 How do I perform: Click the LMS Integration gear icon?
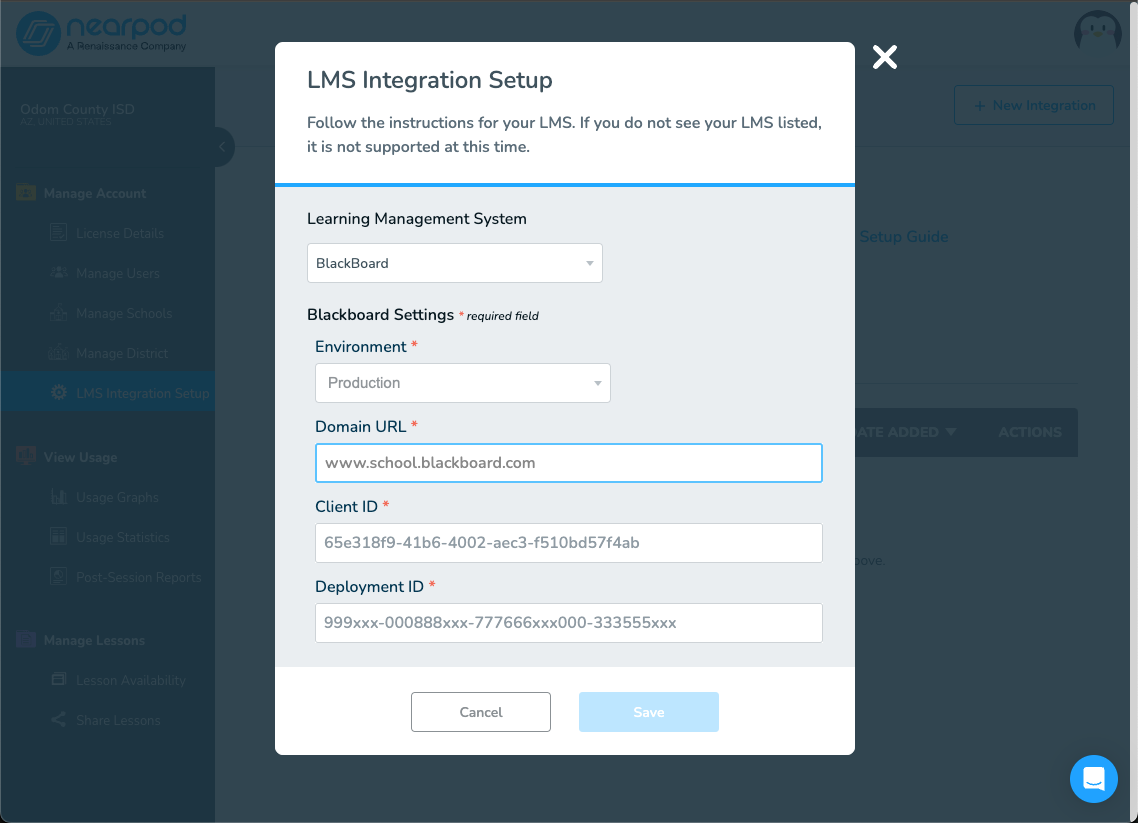59,392
